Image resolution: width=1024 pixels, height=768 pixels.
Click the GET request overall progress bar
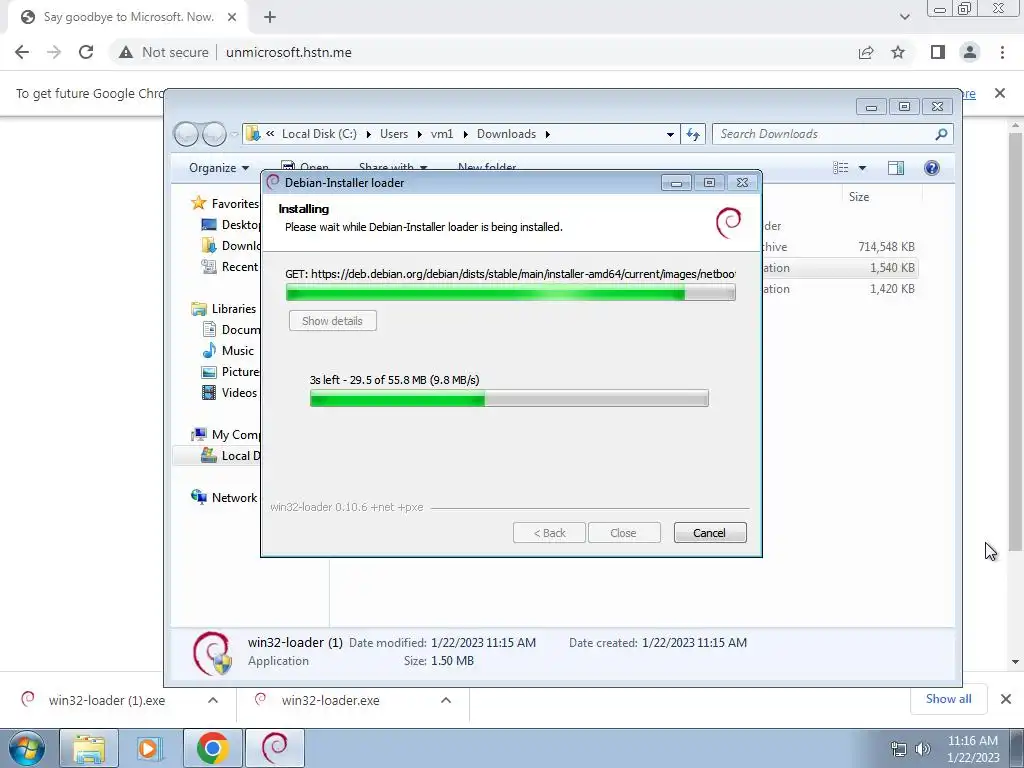pyautogui.click(x=510, y=293)
